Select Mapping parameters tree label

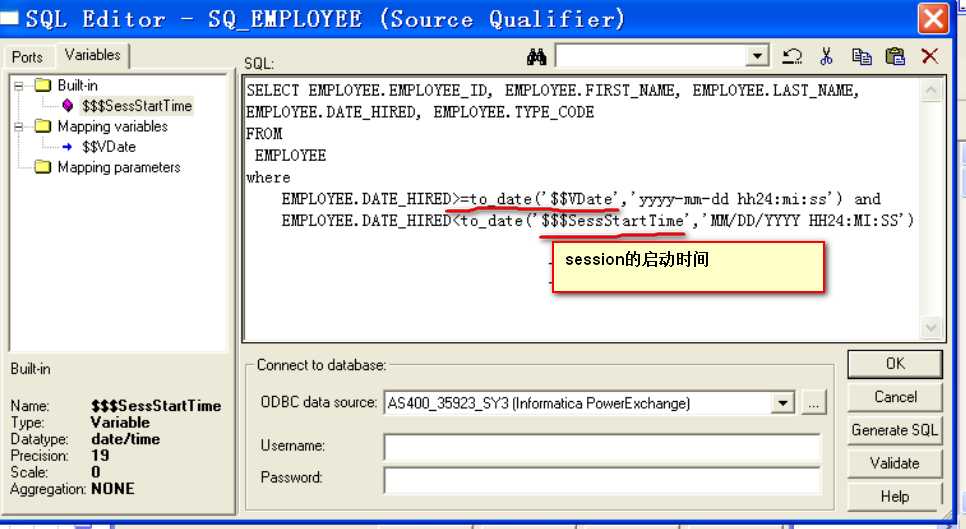click(119, 168)
